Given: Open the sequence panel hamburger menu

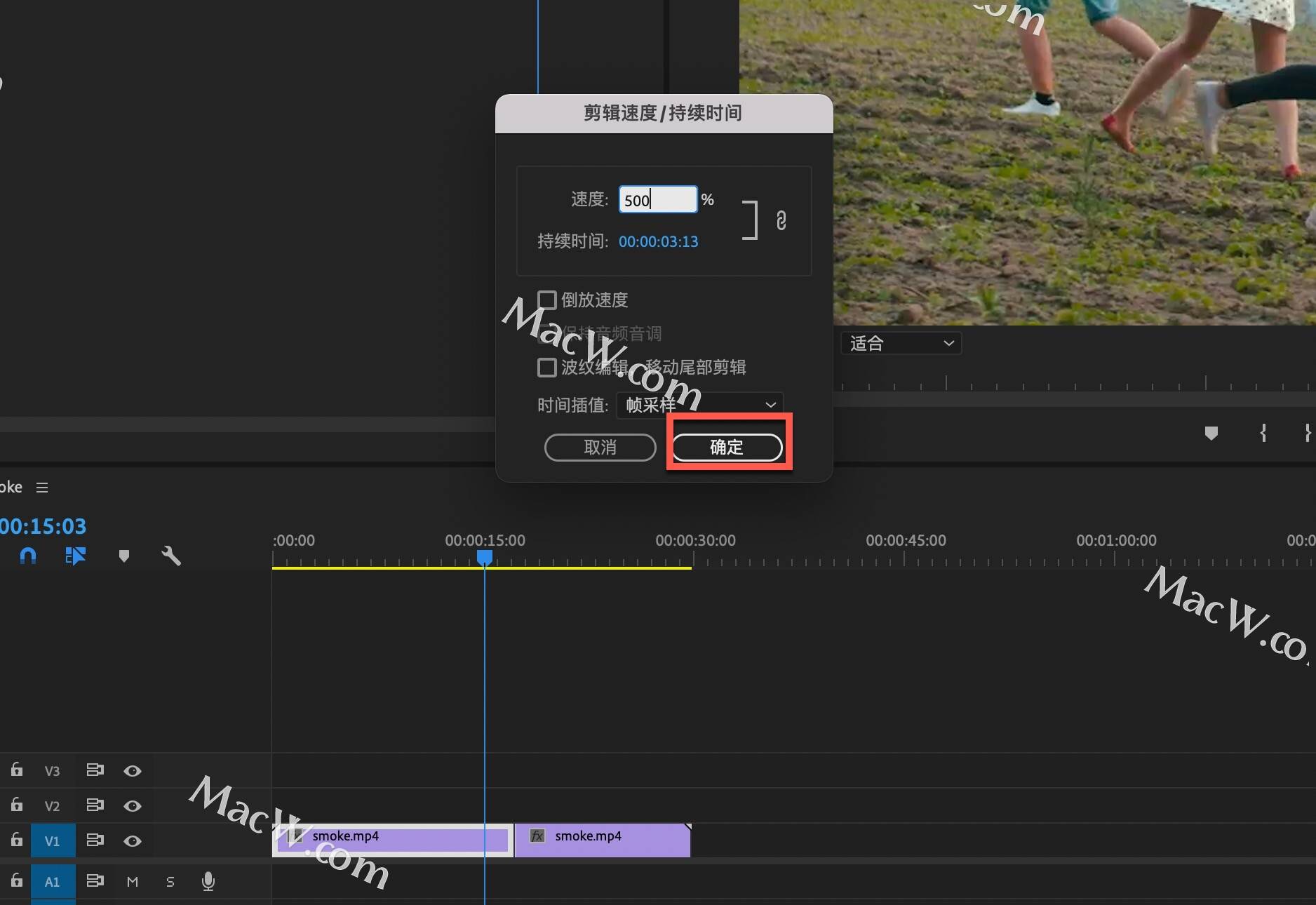Looking at the screenshot, I should click(42, 488).
